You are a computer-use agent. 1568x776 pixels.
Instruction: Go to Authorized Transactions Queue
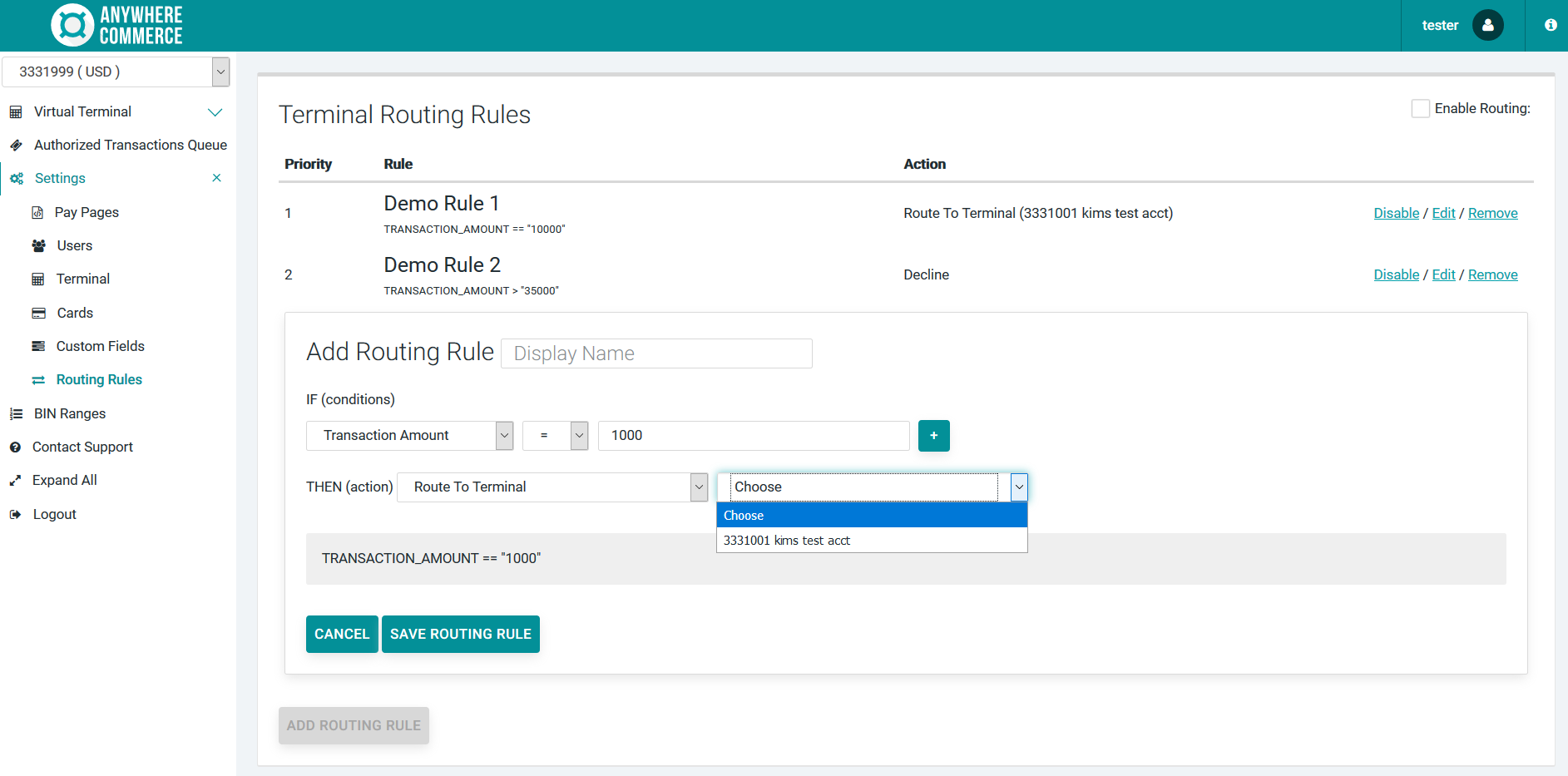[x=131, y=146]
